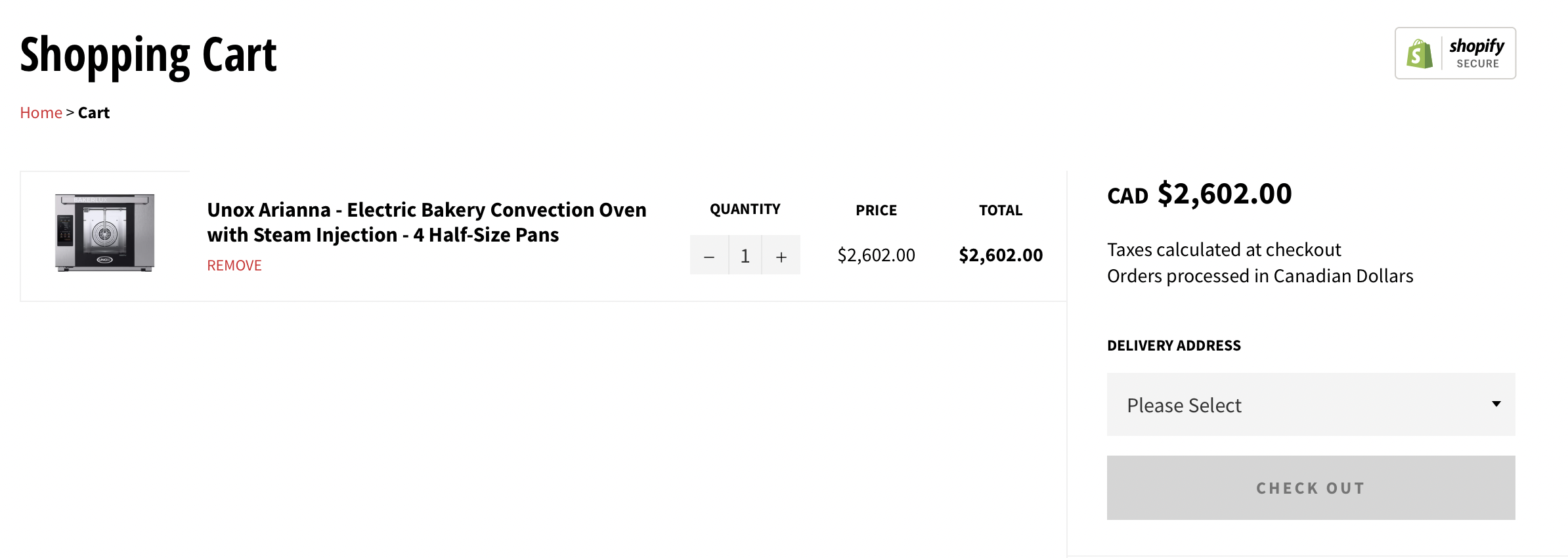Click the Shopify bag logo icon
The image size is (1568, 558).
pyautogui.click(x=1419, y=54)
